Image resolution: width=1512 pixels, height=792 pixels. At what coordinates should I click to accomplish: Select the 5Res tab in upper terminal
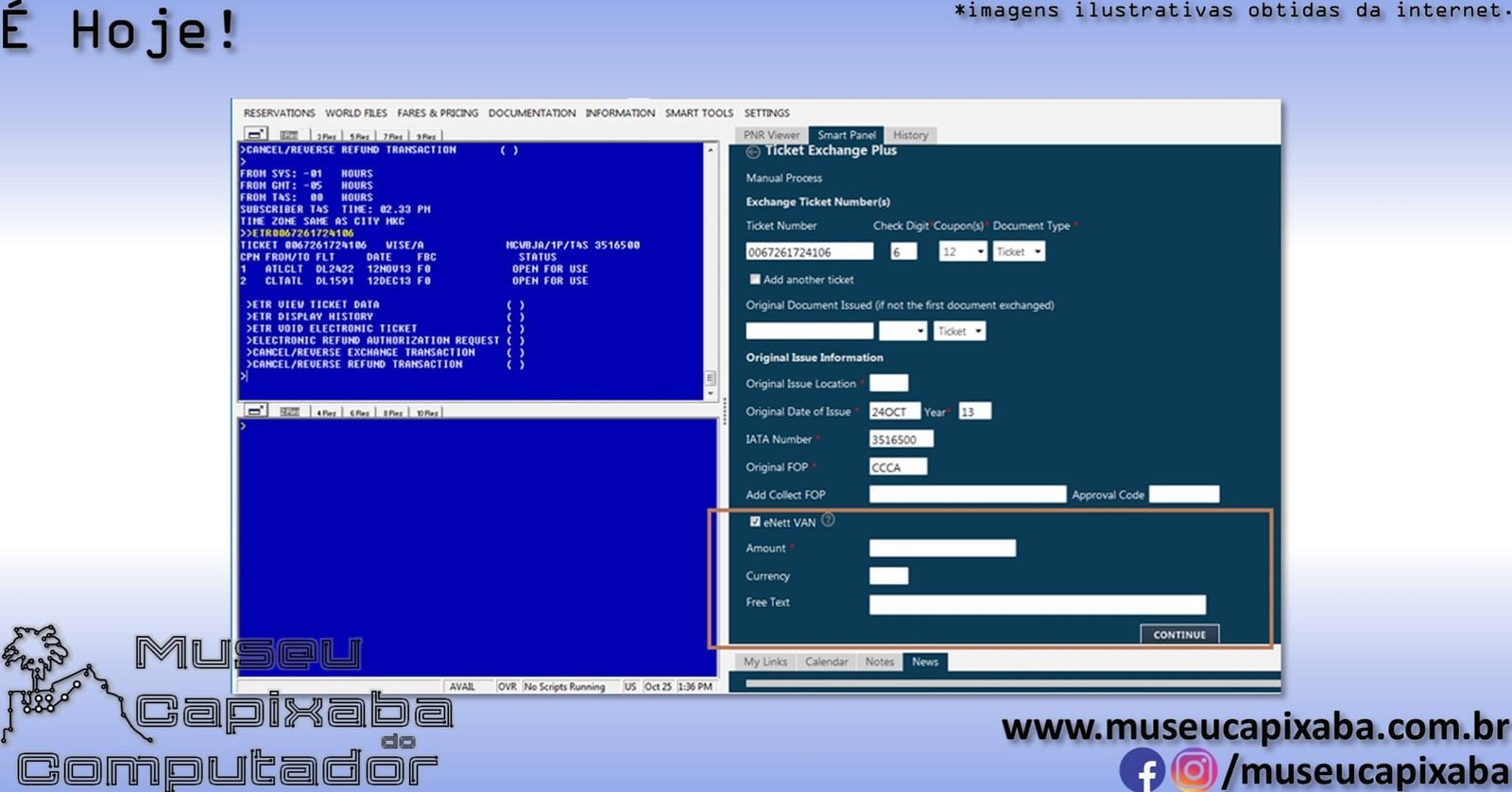tap(359, 137)
